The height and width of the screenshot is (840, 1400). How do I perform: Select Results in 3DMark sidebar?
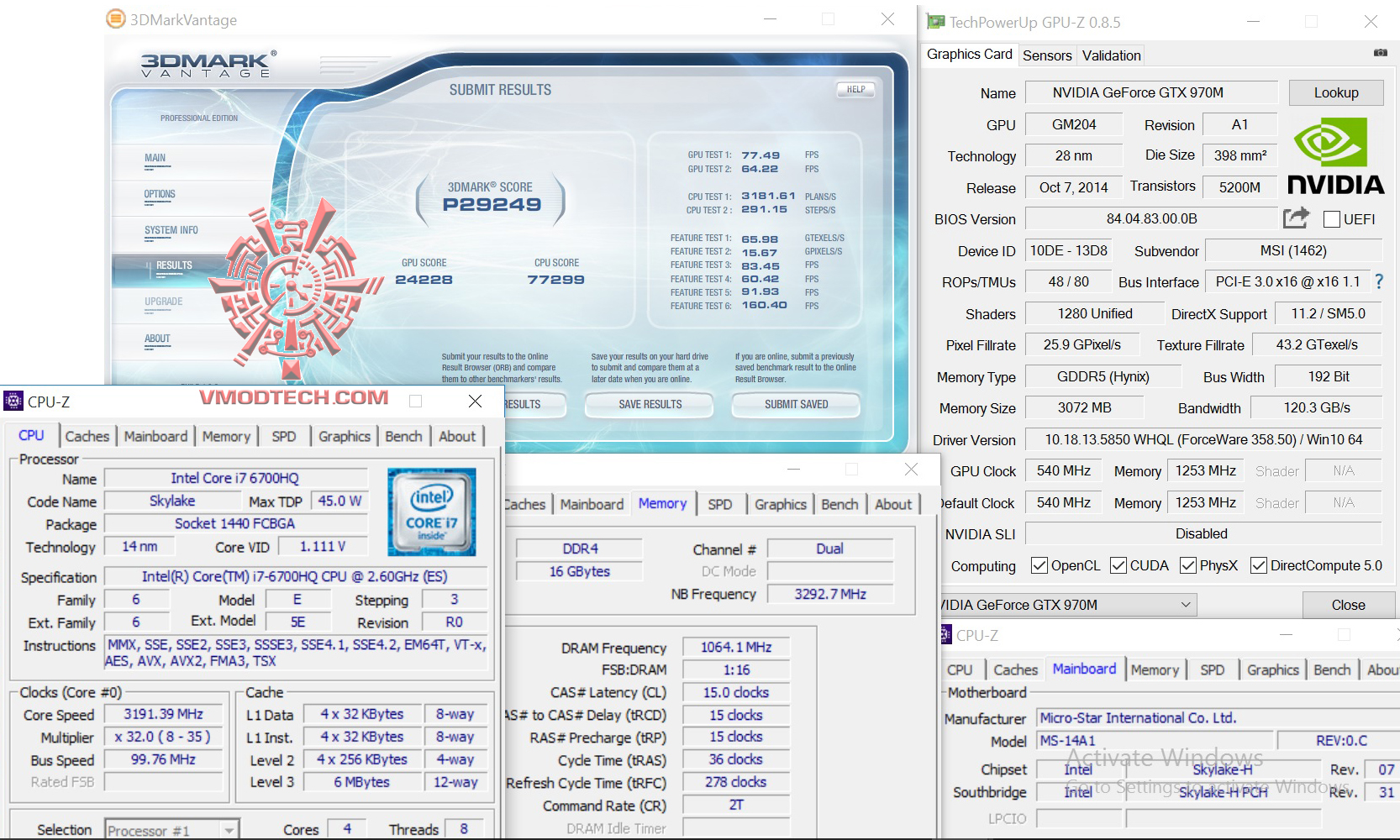pos(174,265)
